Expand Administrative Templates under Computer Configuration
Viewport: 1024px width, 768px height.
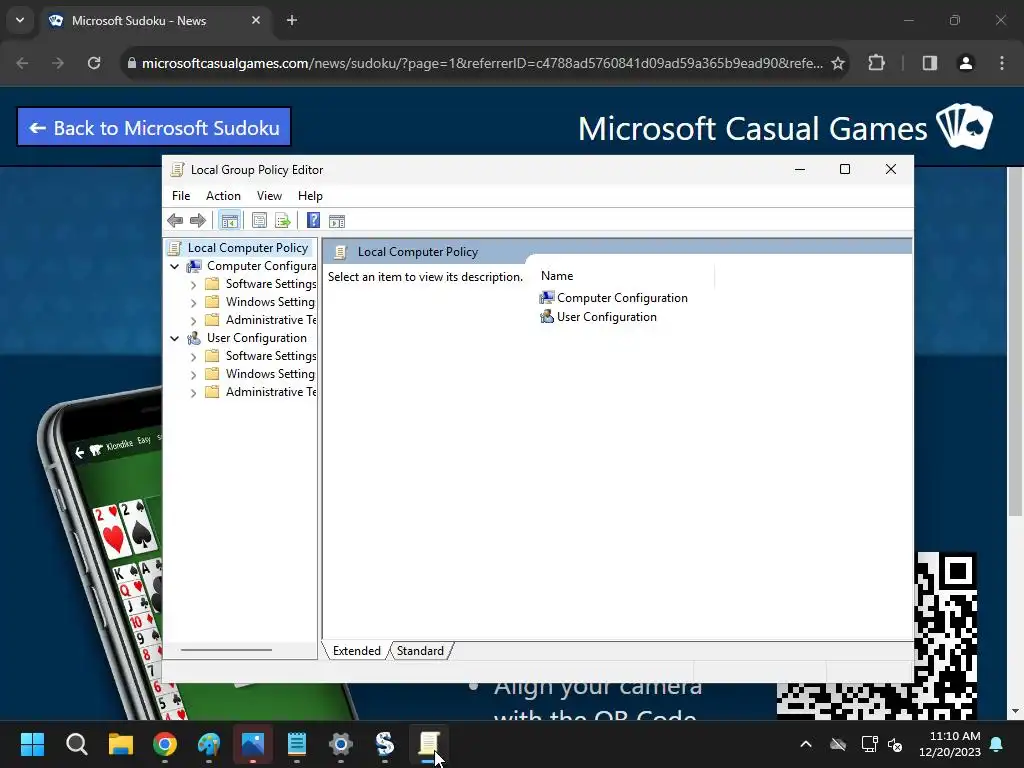point(193,321)
